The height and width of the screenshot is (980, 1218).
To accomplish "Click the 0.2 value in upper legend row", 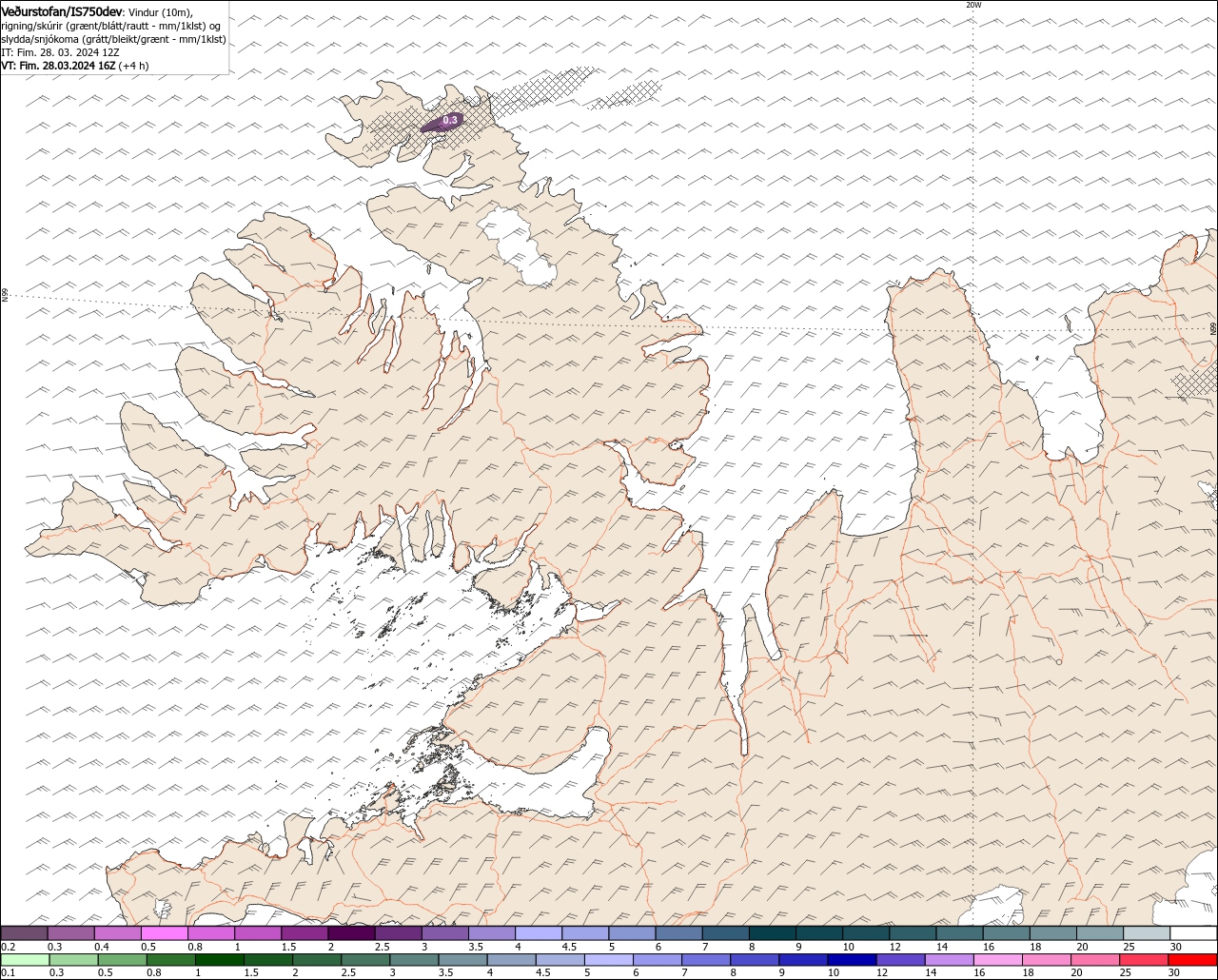I will 8,947.
